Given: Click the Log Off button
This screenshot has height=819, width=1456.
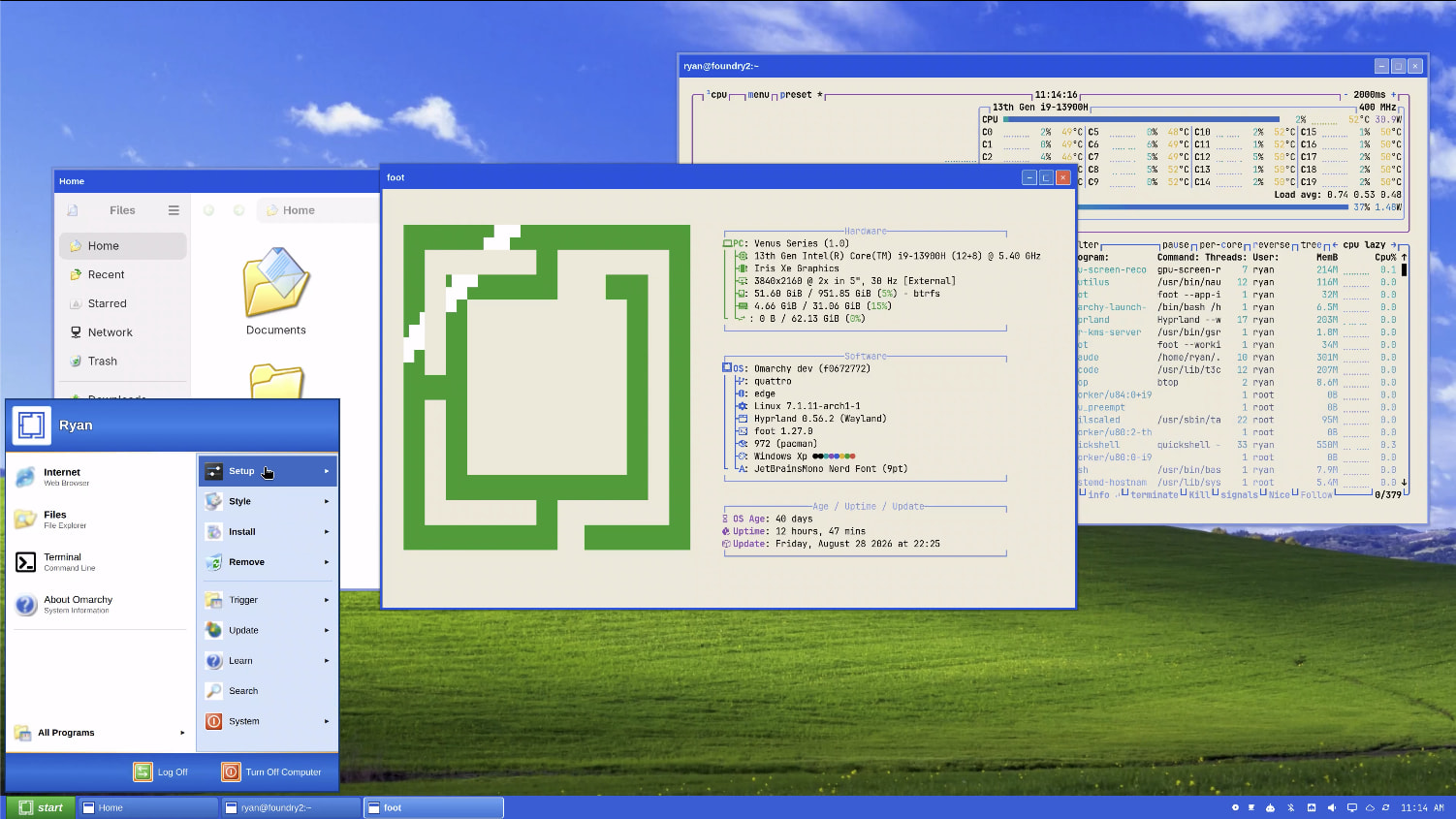Looking at the screenshot, I should [161, 772].
